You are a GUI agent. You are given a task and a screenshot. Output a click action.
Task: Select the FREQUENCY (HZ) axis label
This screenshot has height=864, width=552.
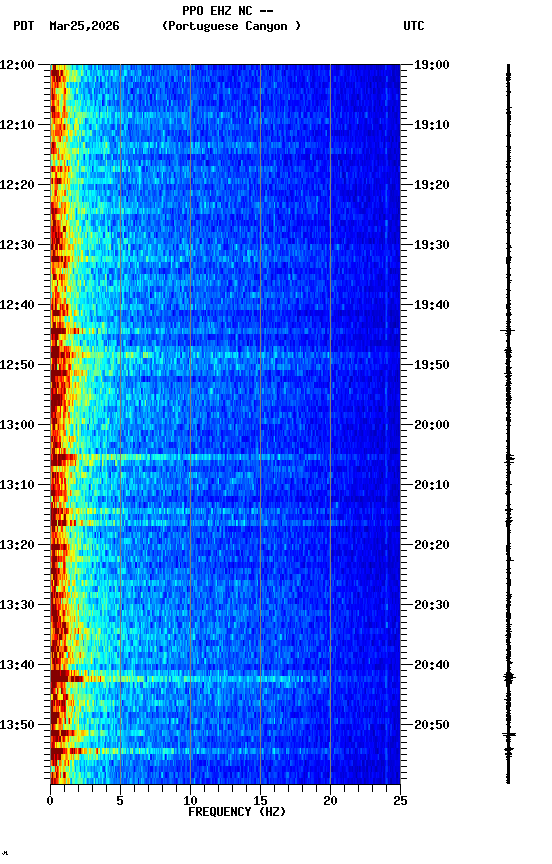click(x=237, y=813)
